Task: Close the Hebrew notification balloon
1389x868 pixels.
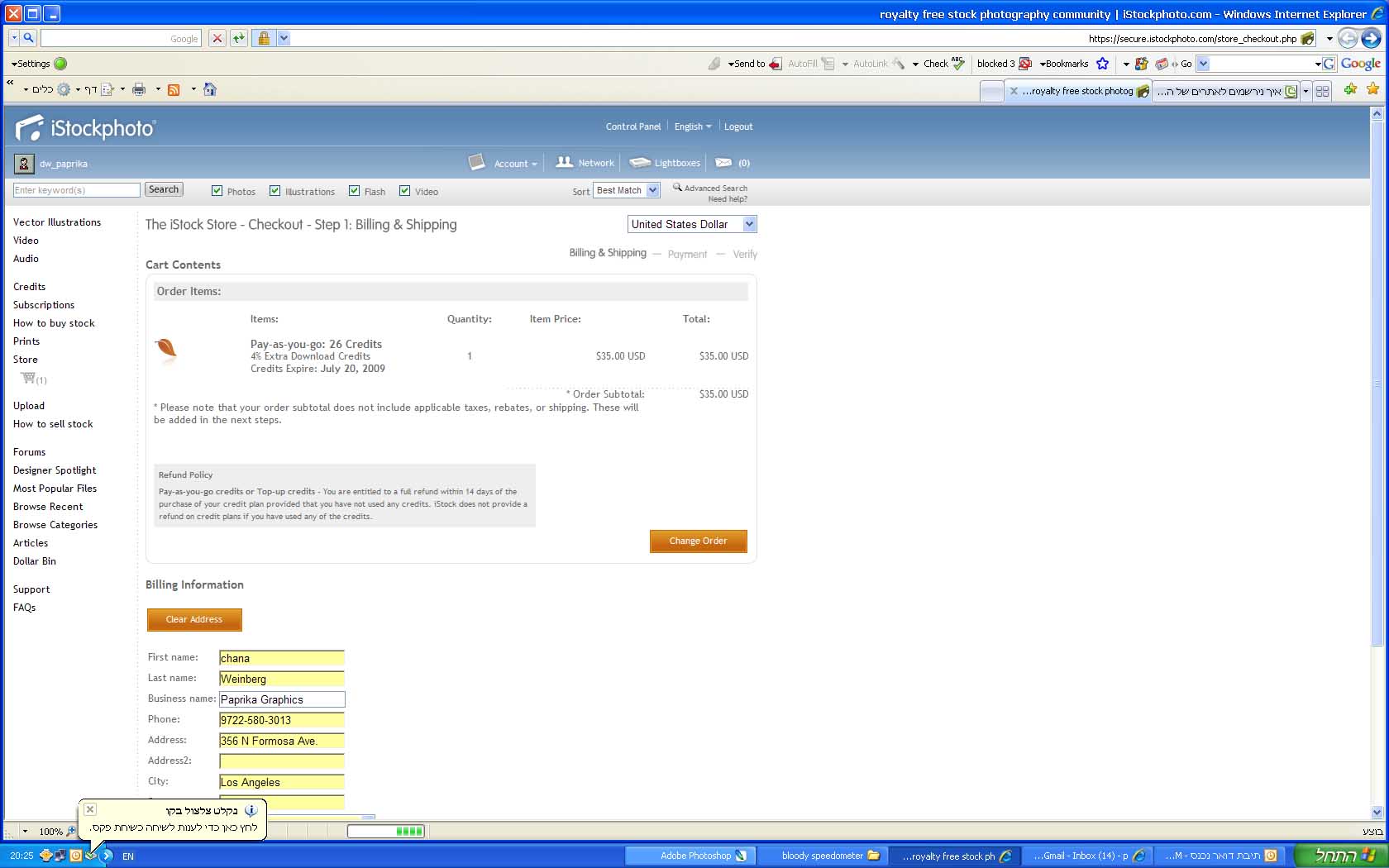Action: tap(90, 809)
